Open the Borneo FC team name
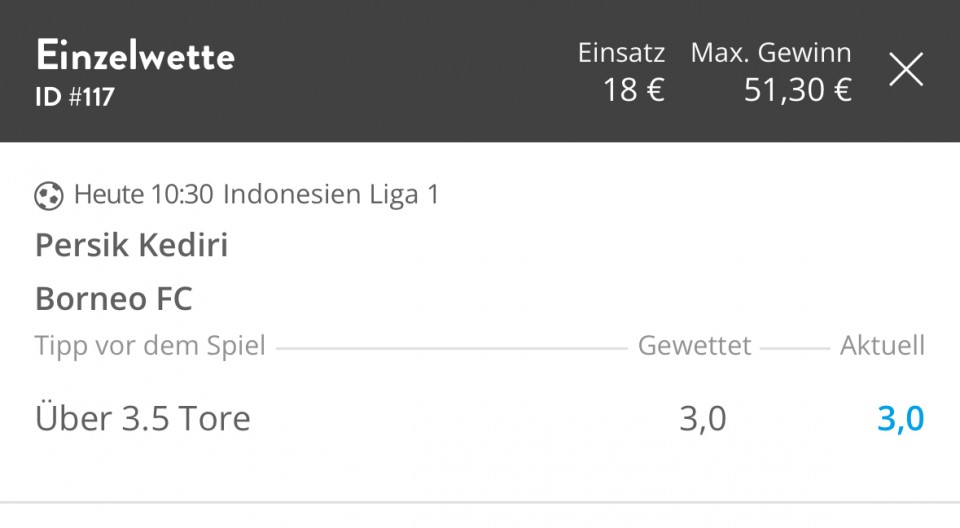Screen dimensions: 960x528 pos(114,299)
